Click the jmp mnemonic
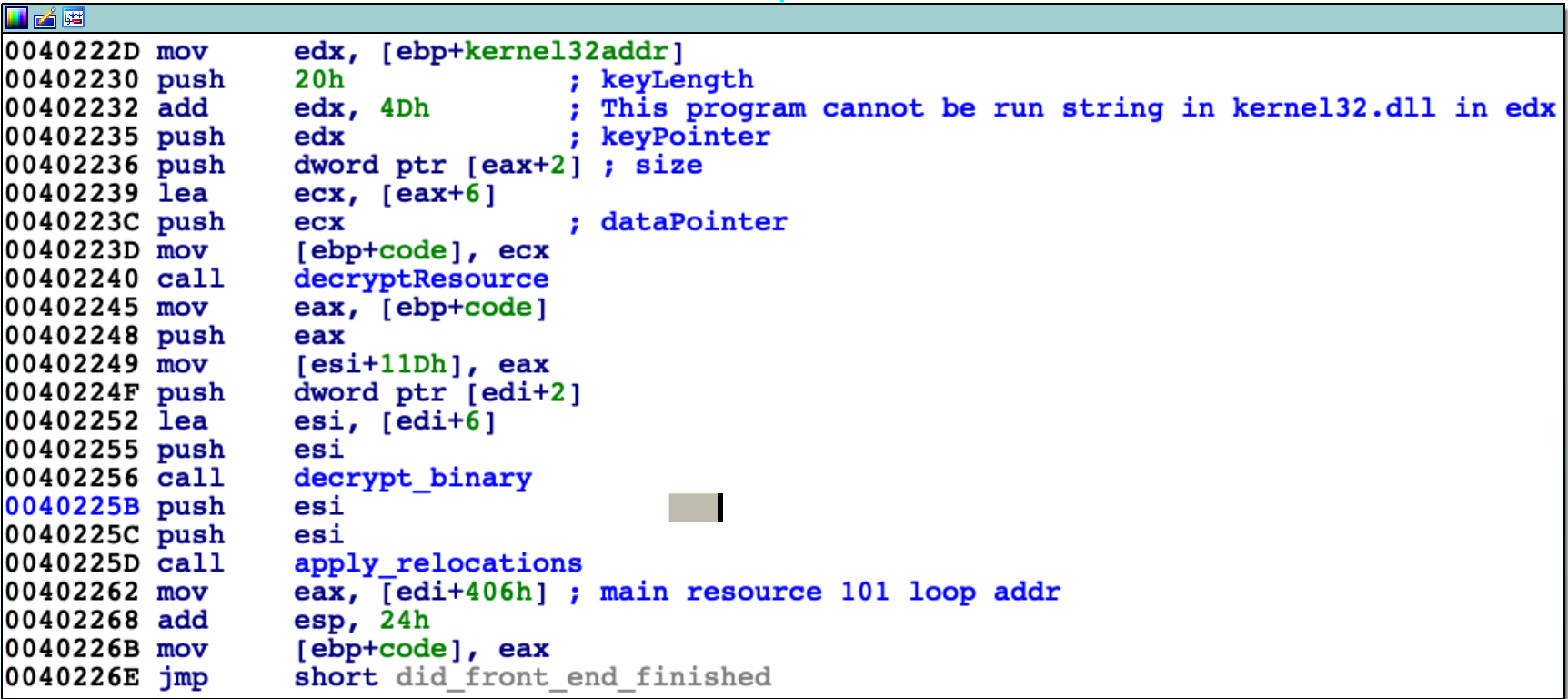This screenshot has width=1568, height=699. tap(183, 677)
